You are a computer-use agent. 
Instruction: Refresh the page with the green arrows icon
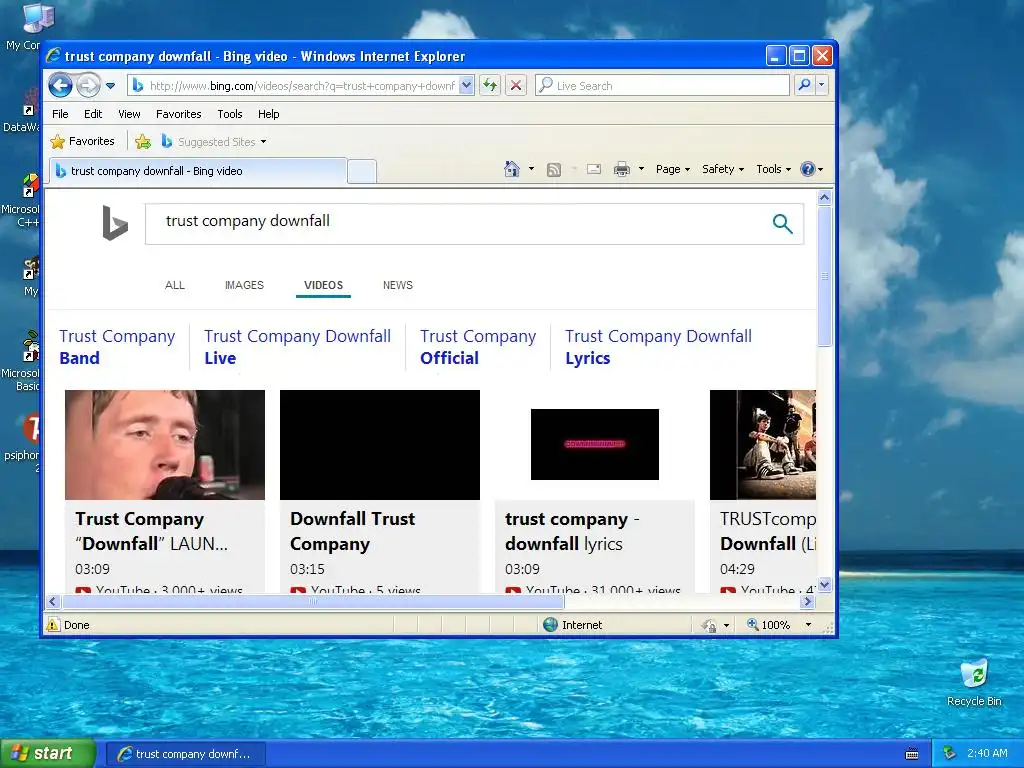(490, 85)
